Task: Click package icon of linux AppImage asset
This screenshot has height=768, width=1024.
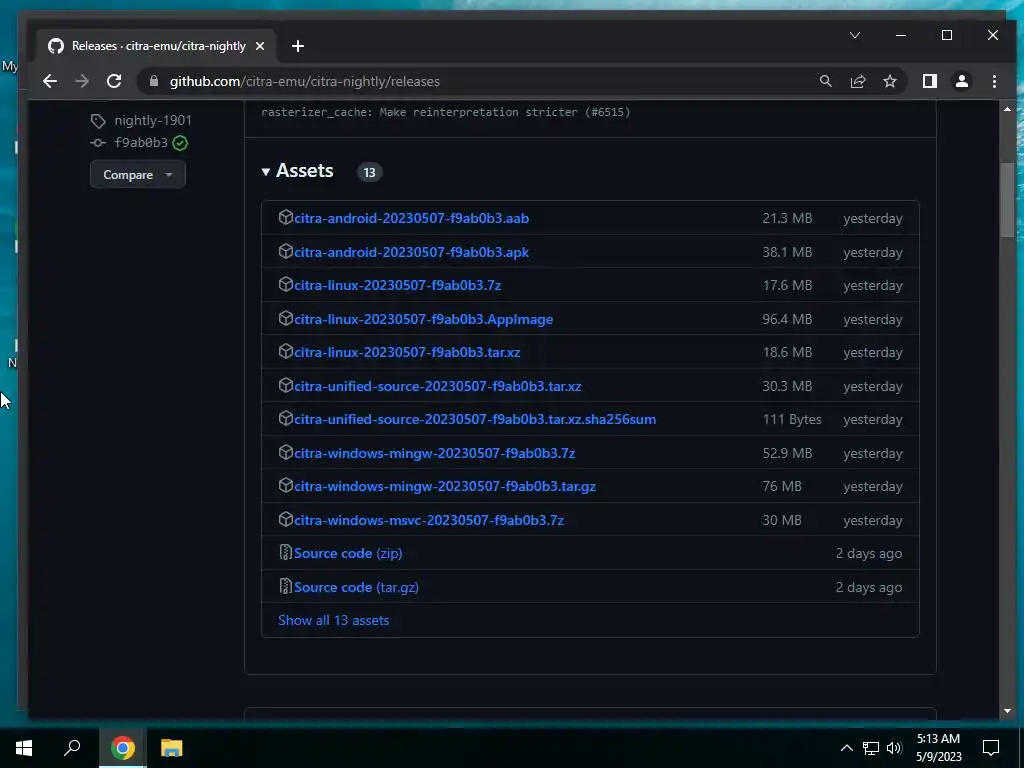Action: click(285, 318)
